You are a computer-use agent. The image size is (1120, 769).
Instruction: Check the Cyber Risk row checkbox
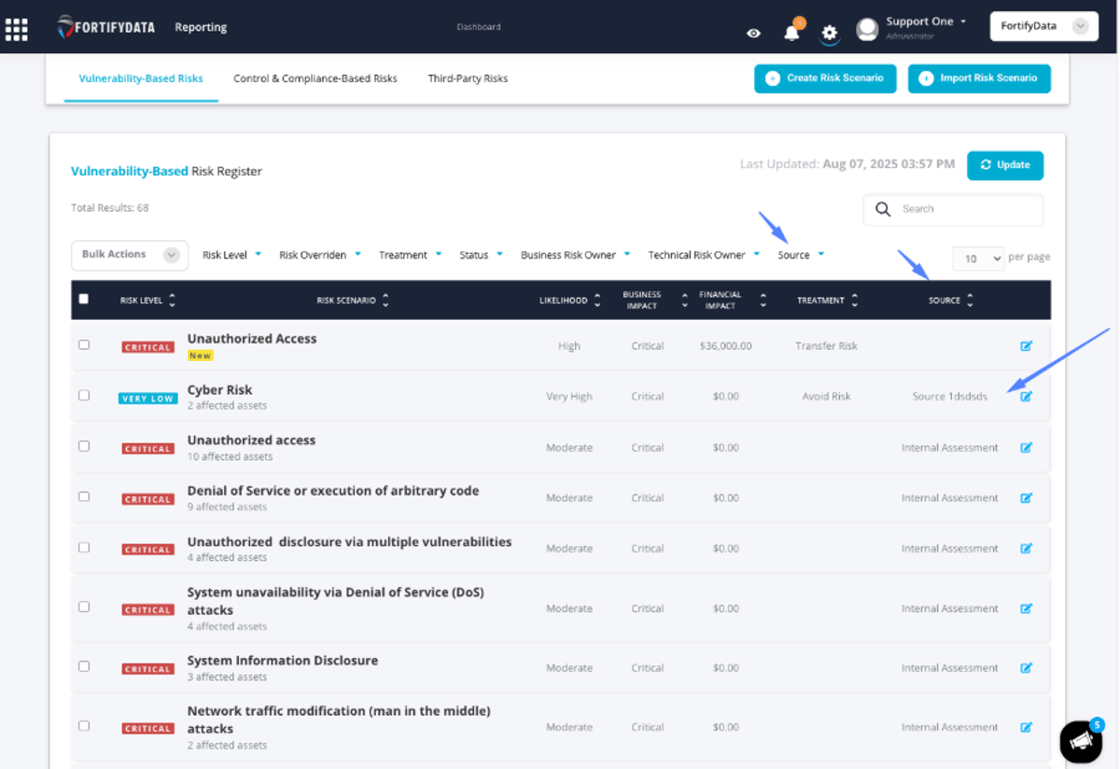click(x=84, y=395)
